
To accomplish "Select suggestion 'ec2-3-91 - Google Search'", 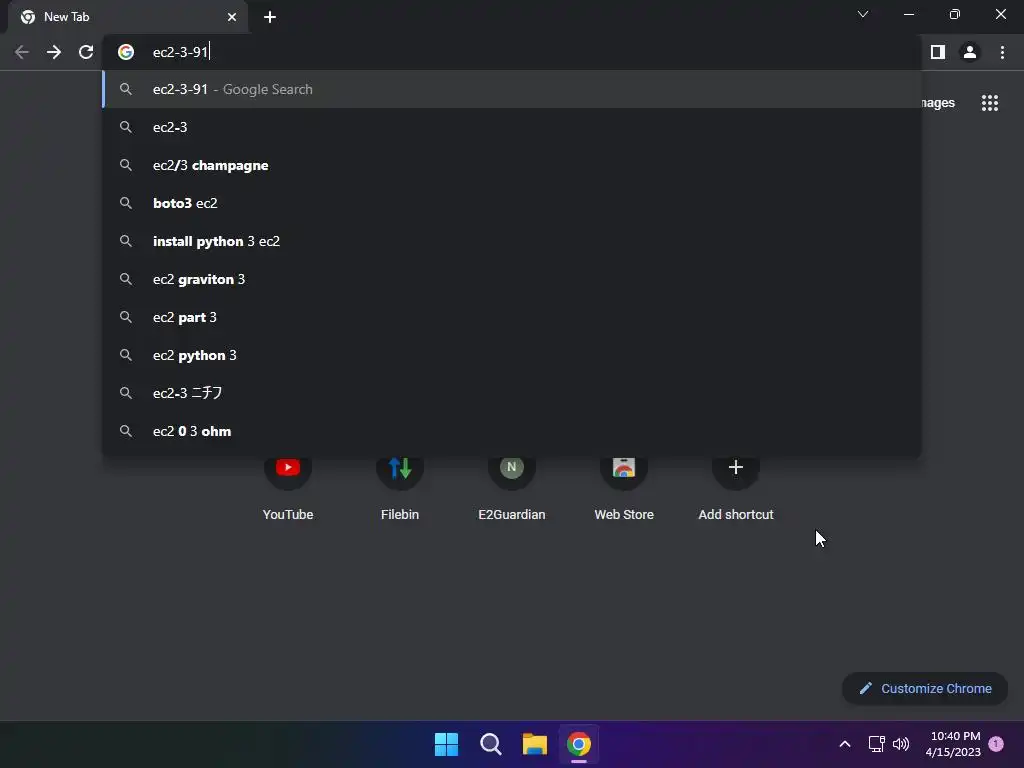I will [512, 89].
